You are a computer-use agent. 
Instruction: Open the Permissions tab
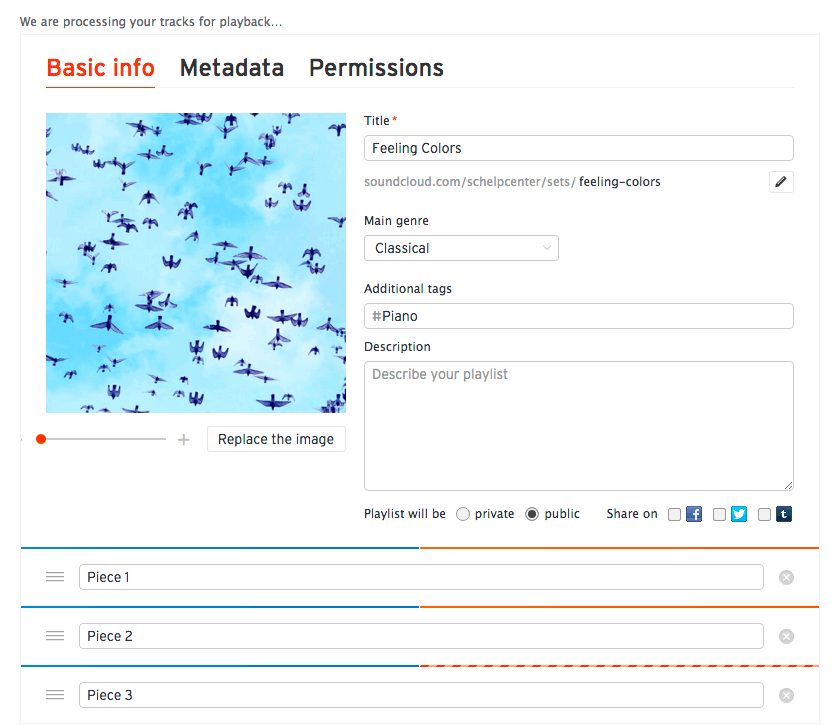376,68
